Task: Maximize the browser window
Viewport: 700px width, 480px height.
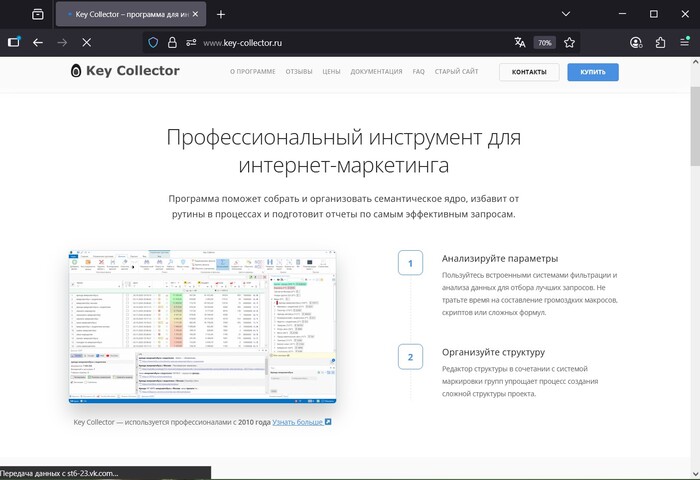Action: [x=654, y=14]
